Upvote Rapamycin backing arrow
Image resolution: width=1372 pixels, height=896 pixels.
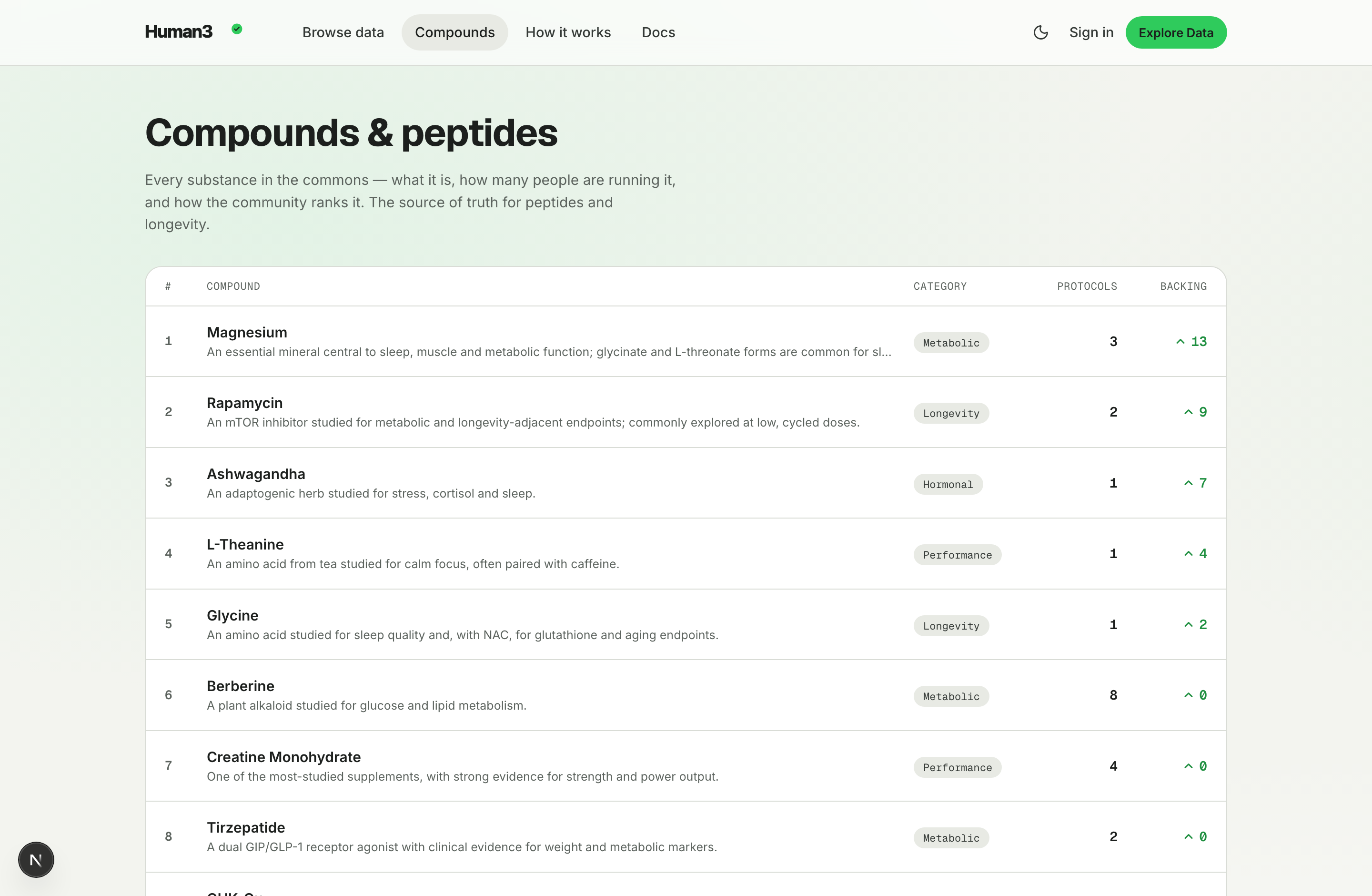tap(1188, 412)
